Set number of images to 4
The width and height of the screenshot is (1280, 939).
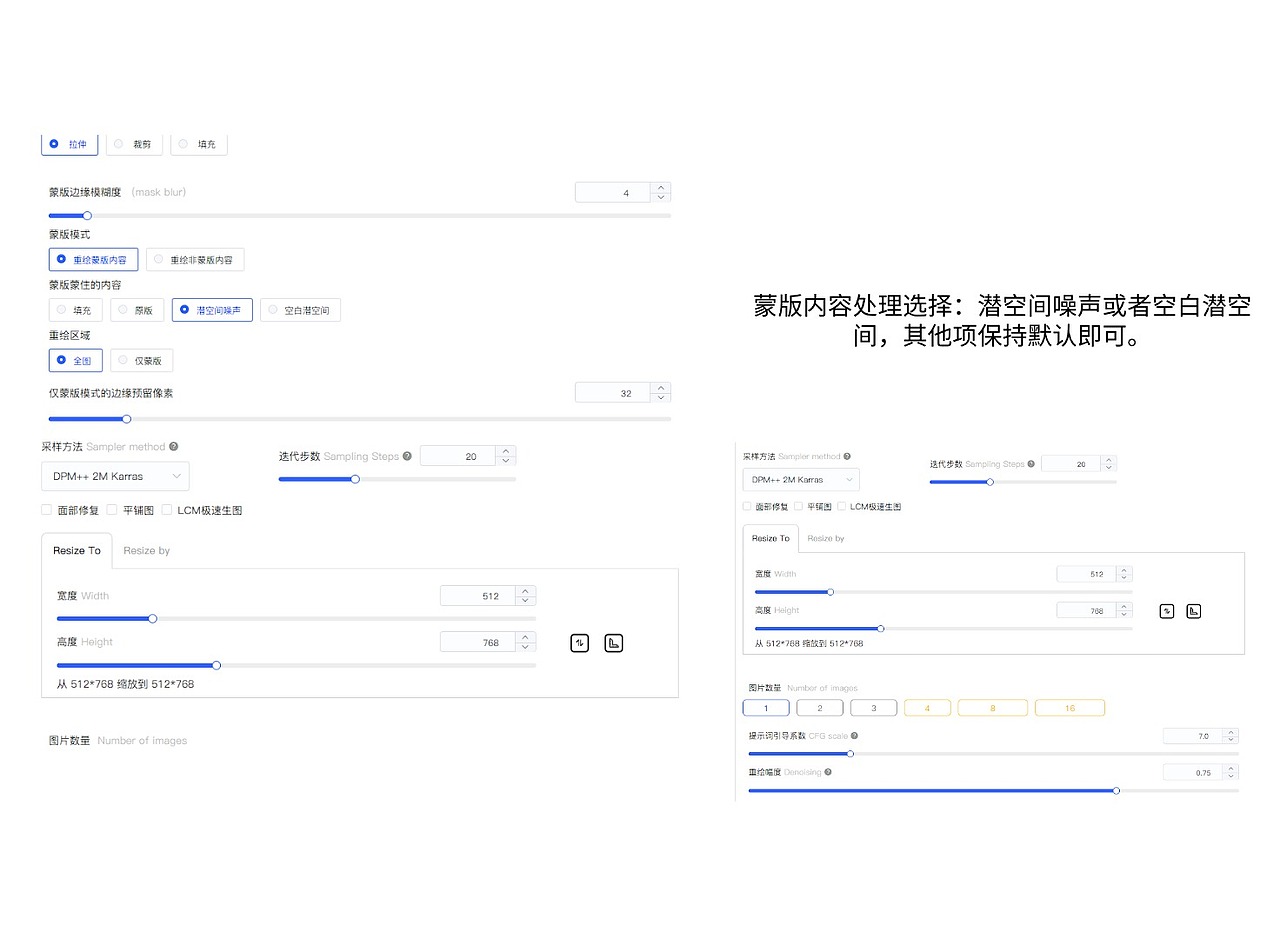point(927,708)
